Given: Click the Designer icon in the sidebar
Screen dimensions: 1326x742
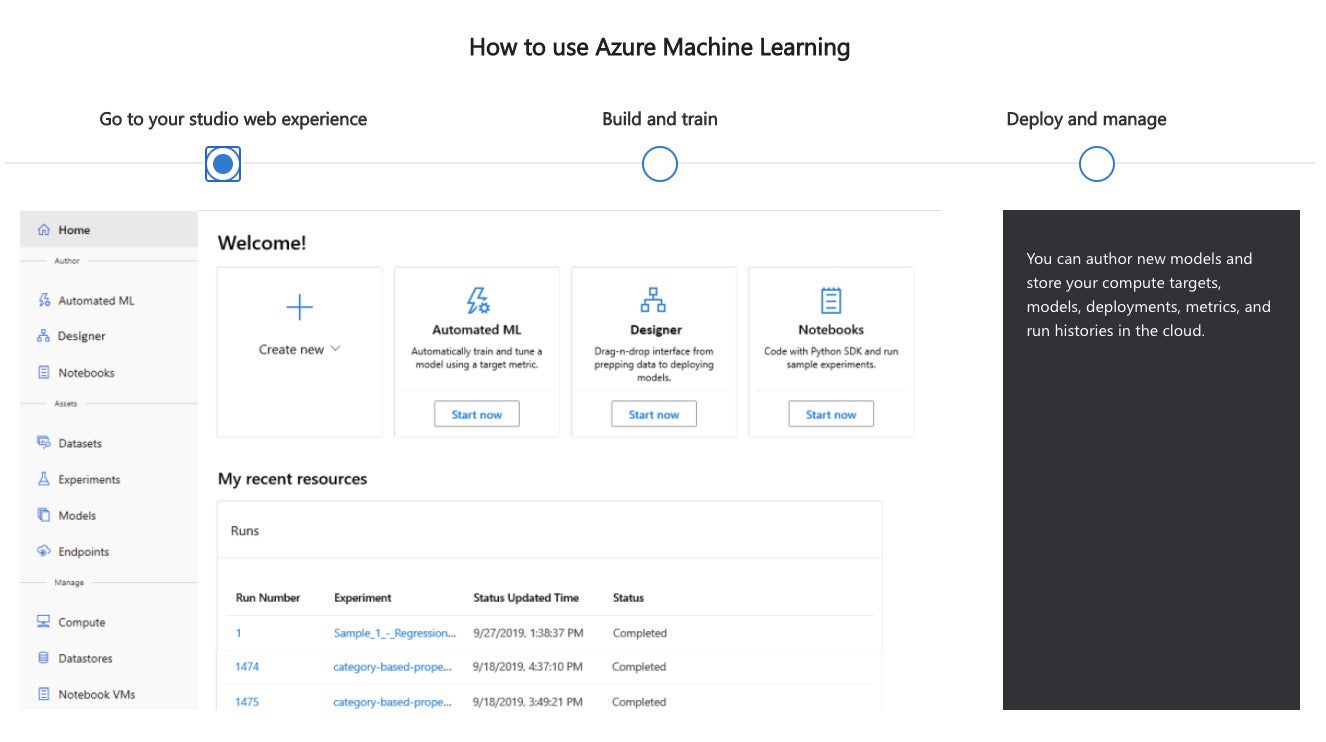Looking at the screenshot, I should coord(44,336).
